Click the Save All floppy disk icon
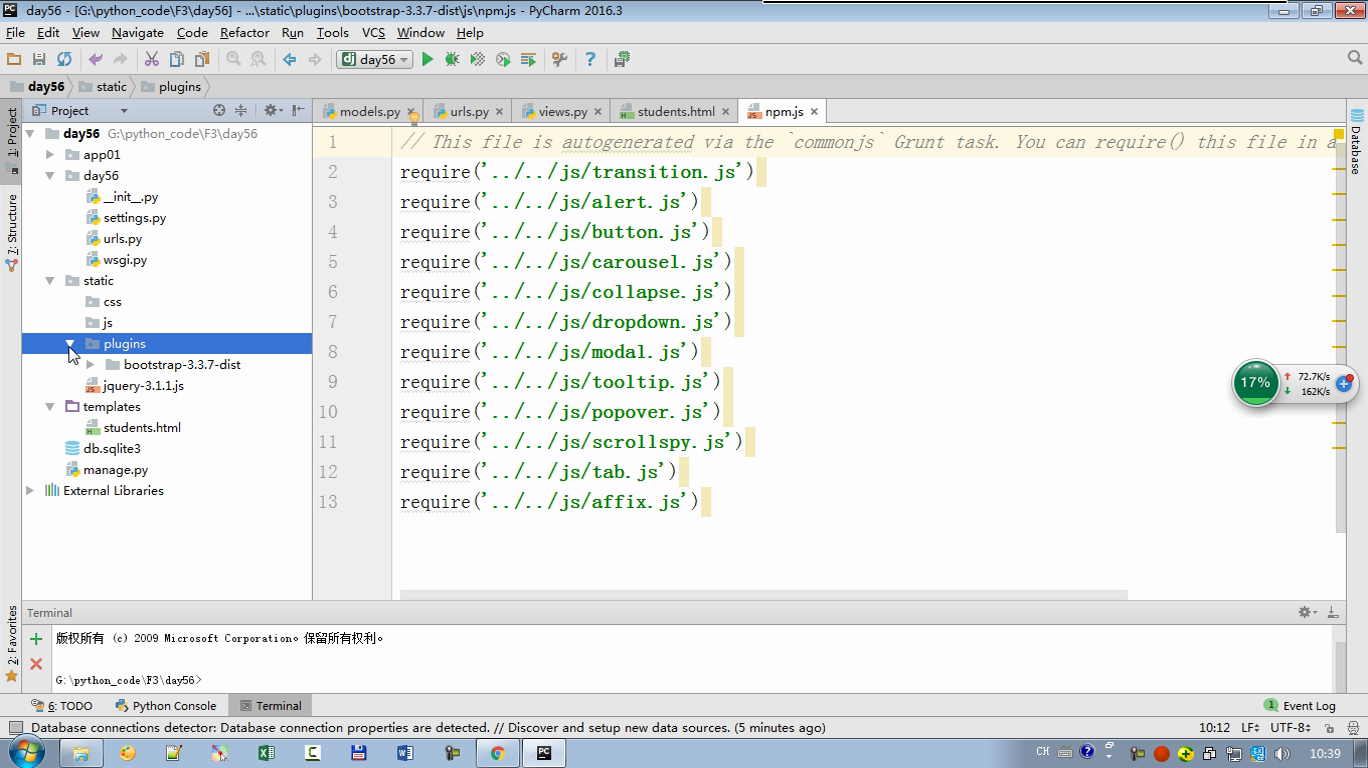The image size is (1368, 768). pyautogui.click(x=39, y=60)
